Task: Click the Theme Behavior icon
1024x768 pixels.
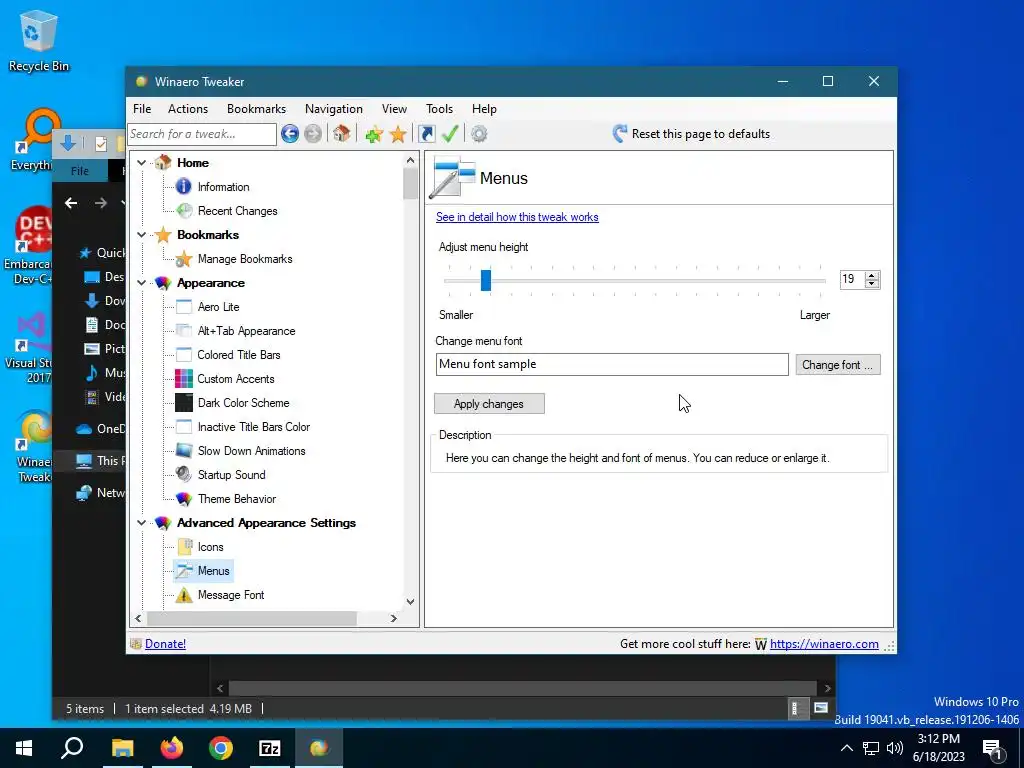Action: pyautogui.click(x=184, y=499)
